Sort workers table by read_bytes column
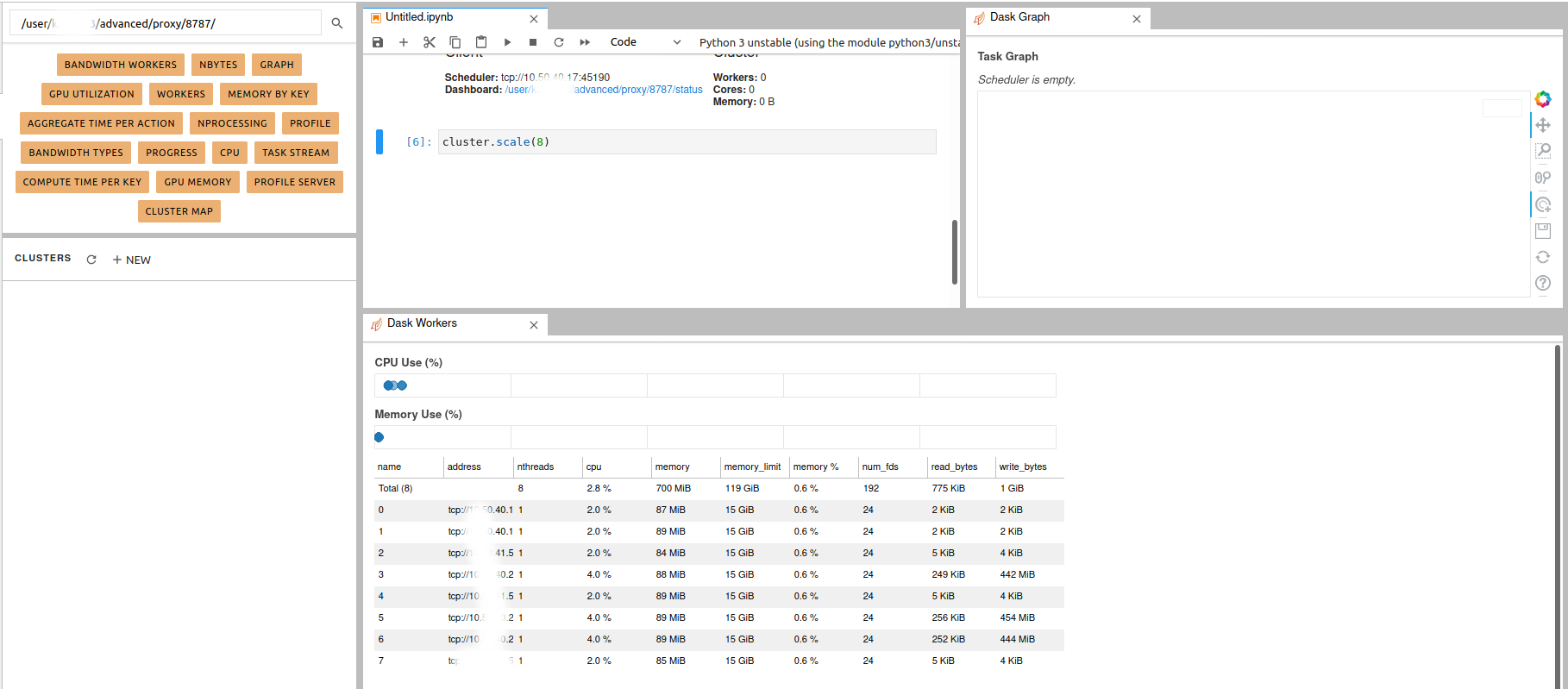Screen dimensions: 1568x689 (962, 467)
